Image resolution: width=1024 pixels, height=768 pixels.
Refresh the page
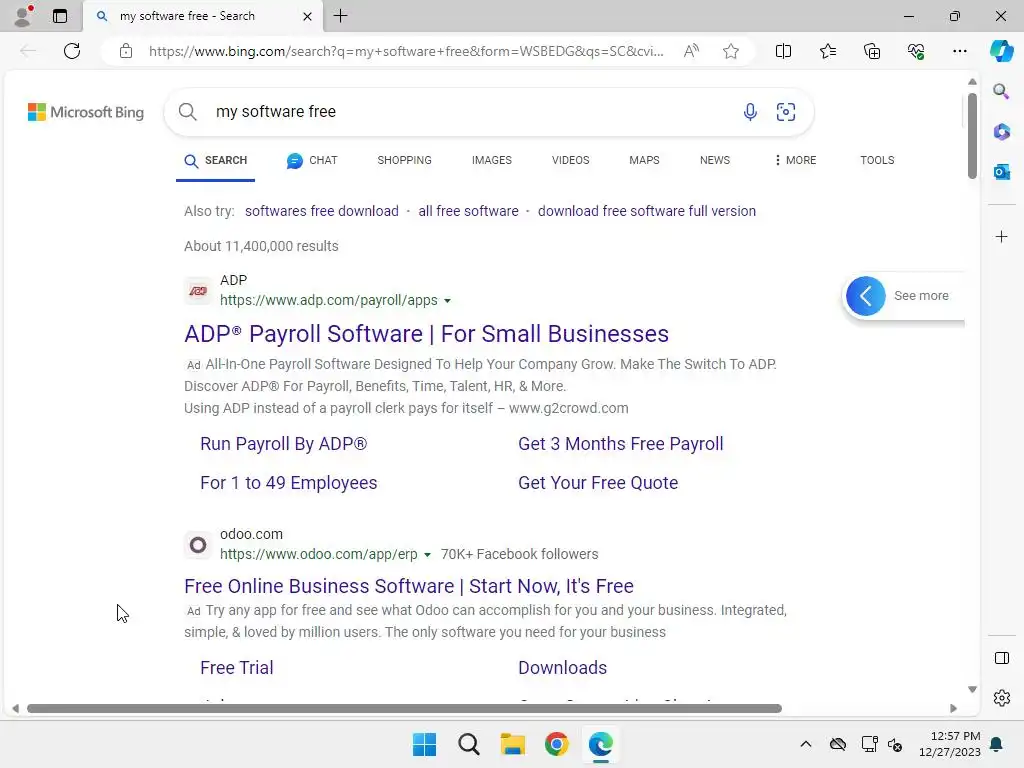72,51
